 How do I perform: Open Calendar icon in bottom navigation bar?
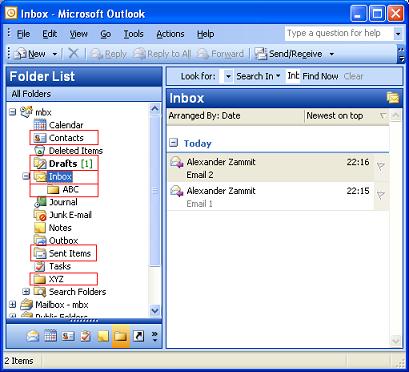(x=50, y=336)
